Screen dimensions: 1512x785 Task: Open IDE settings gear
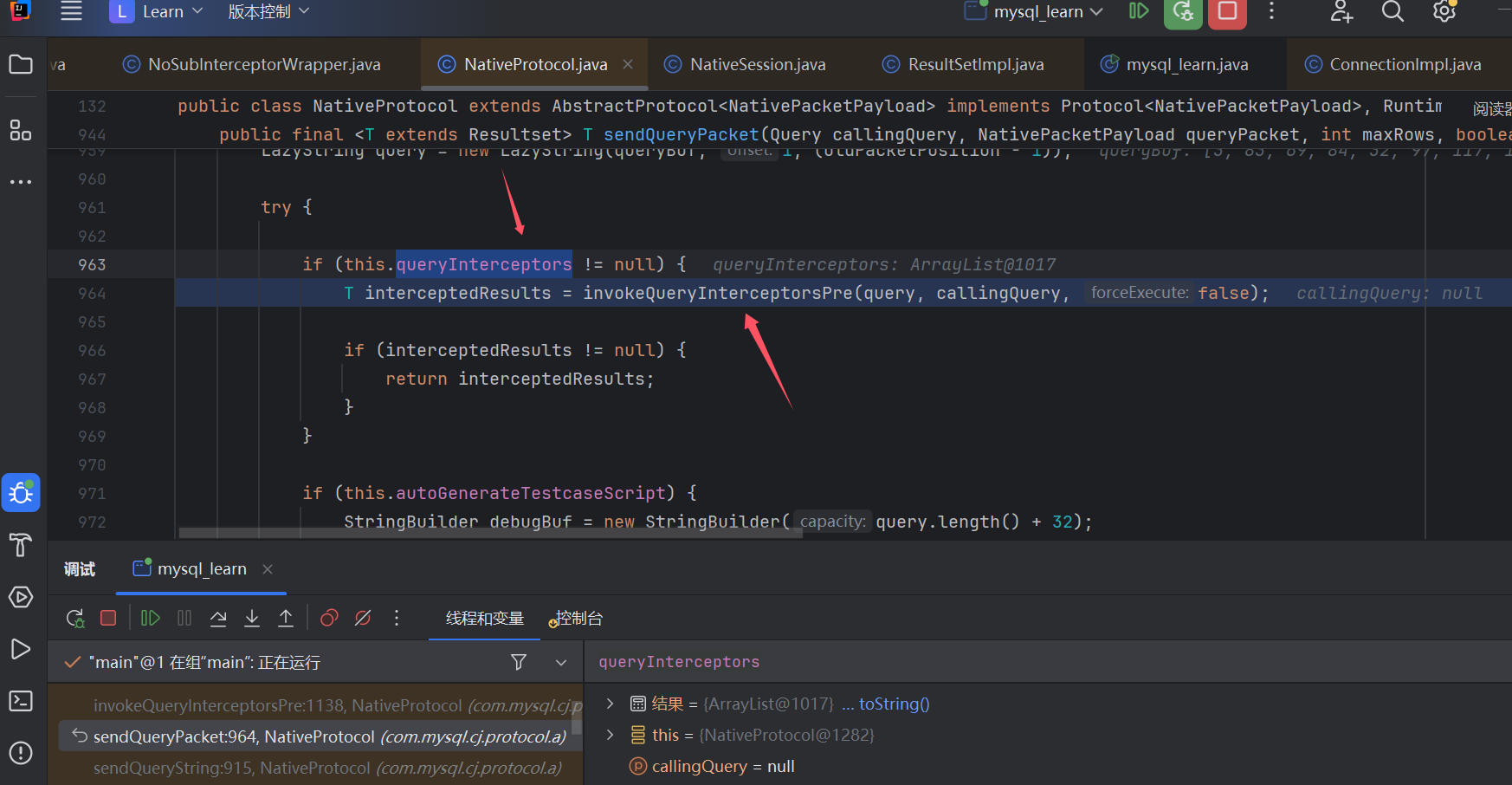[1444, 11]
